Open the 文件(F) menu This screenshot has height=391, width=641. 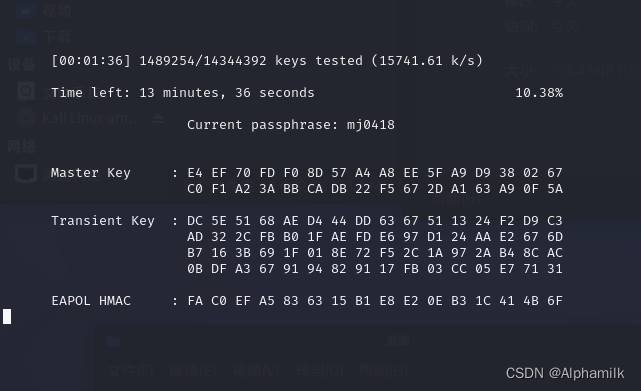point(131,371)
